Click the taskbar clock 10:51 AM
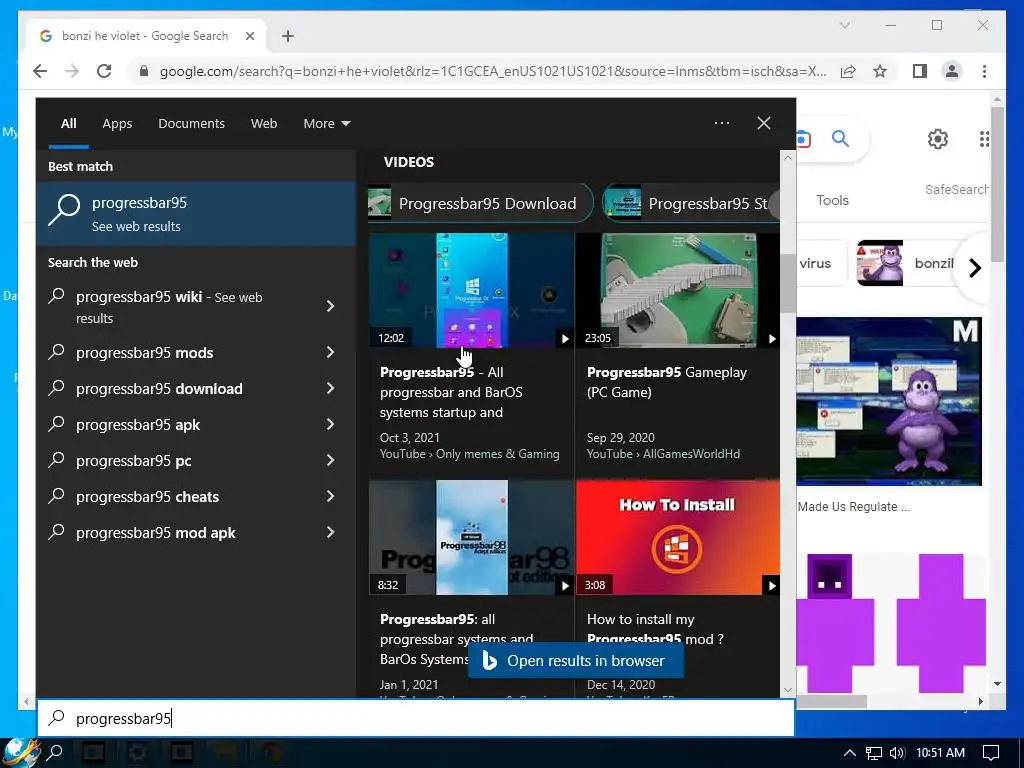 pos(940,753)
